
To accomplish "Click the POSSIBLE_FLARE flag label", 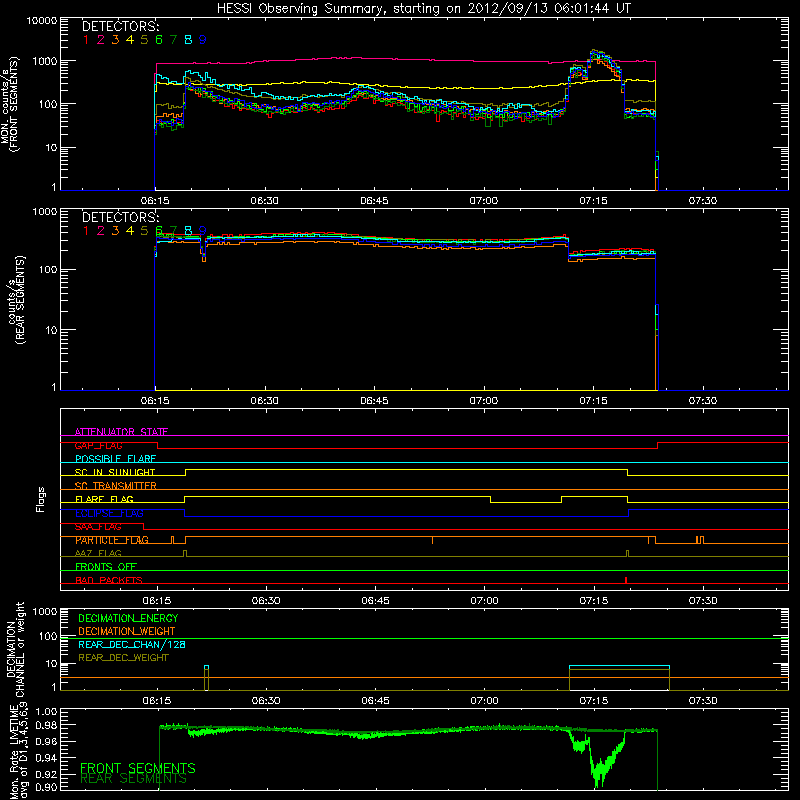I will click(x=115, y=459).
